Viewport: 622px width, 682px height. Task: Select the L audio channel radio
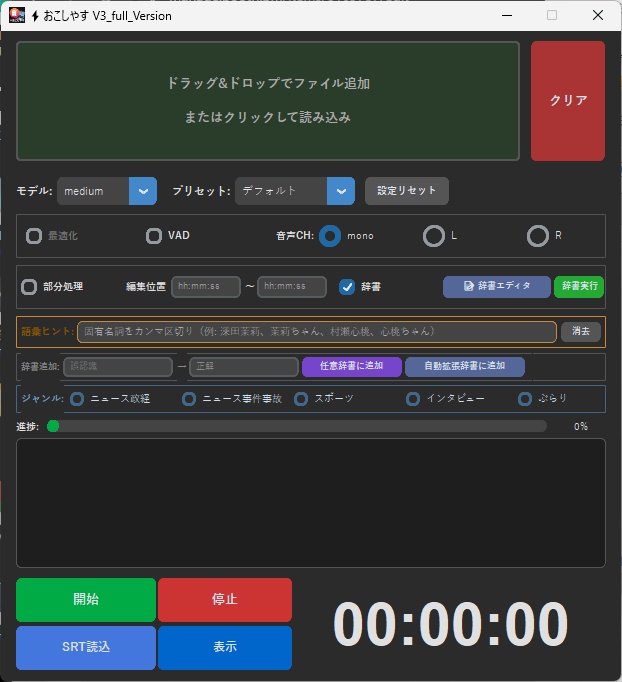click(x=434, y=236)
